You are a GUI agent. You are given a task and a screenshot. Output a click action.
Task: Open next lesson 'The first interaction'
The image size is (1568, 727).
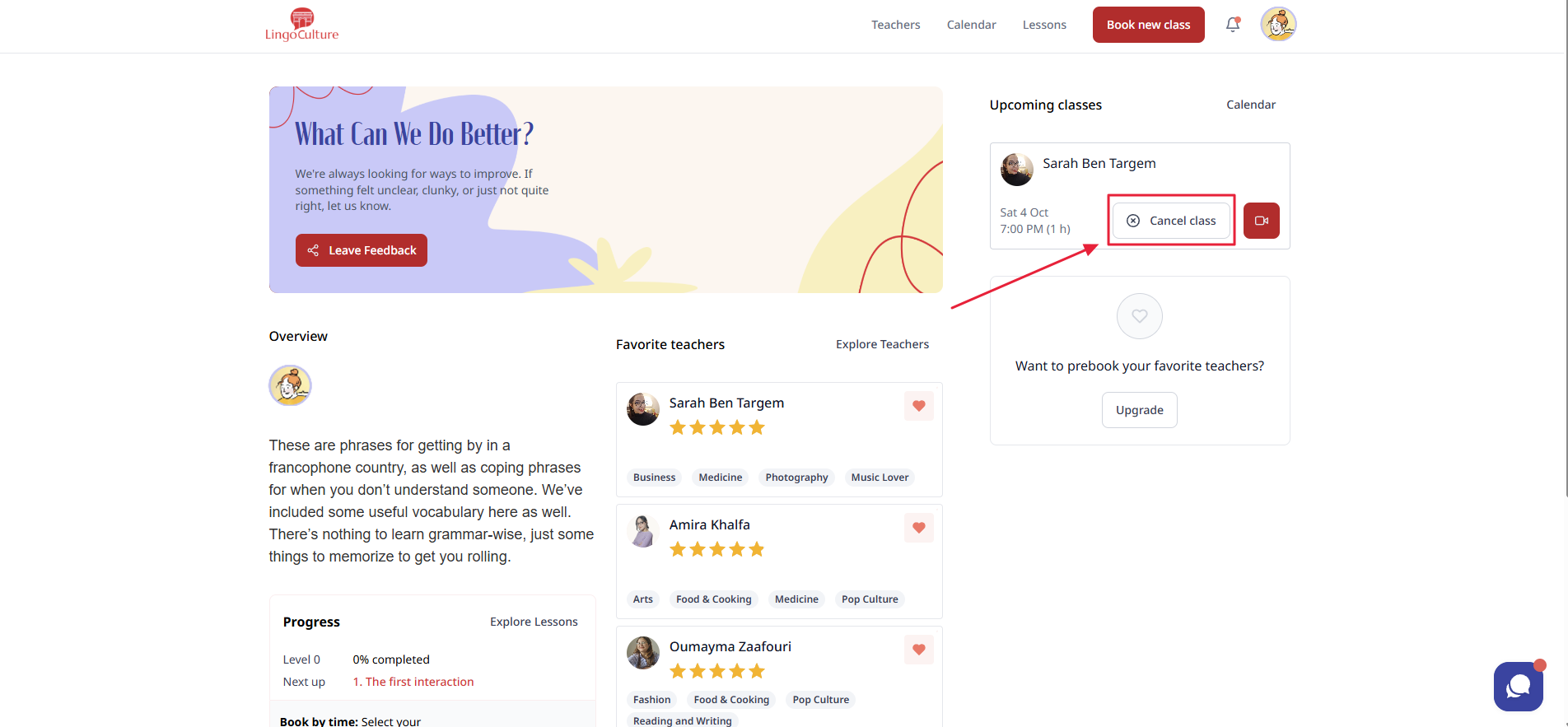[413, 682]
